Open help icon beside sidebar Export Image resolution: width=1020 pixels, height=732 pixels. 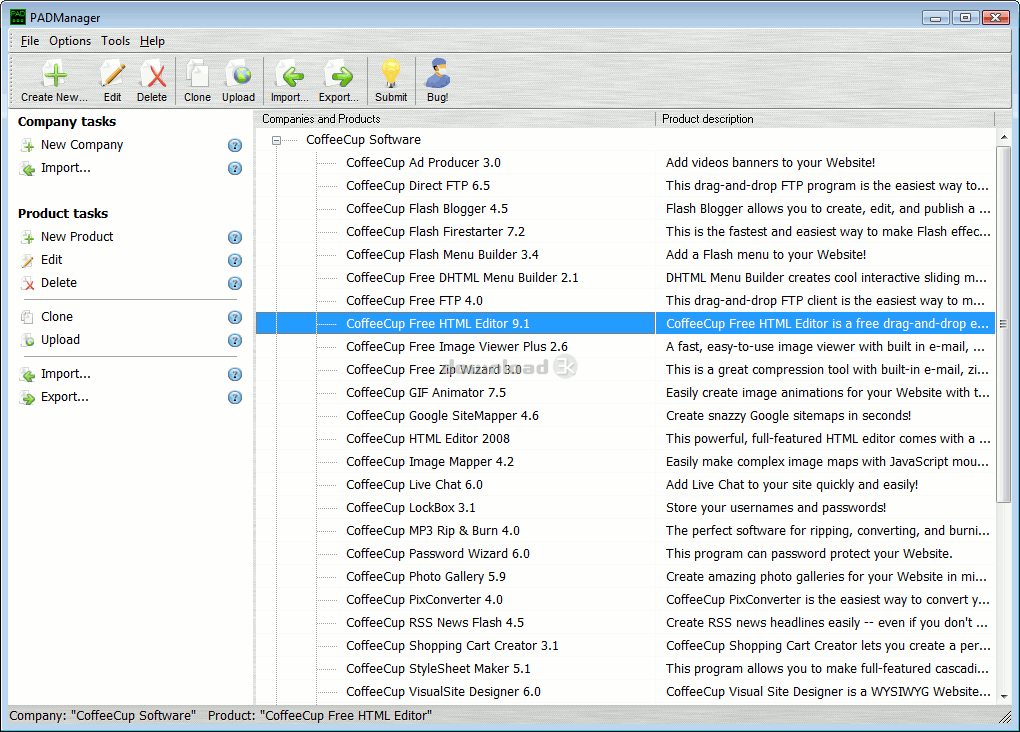235,397
